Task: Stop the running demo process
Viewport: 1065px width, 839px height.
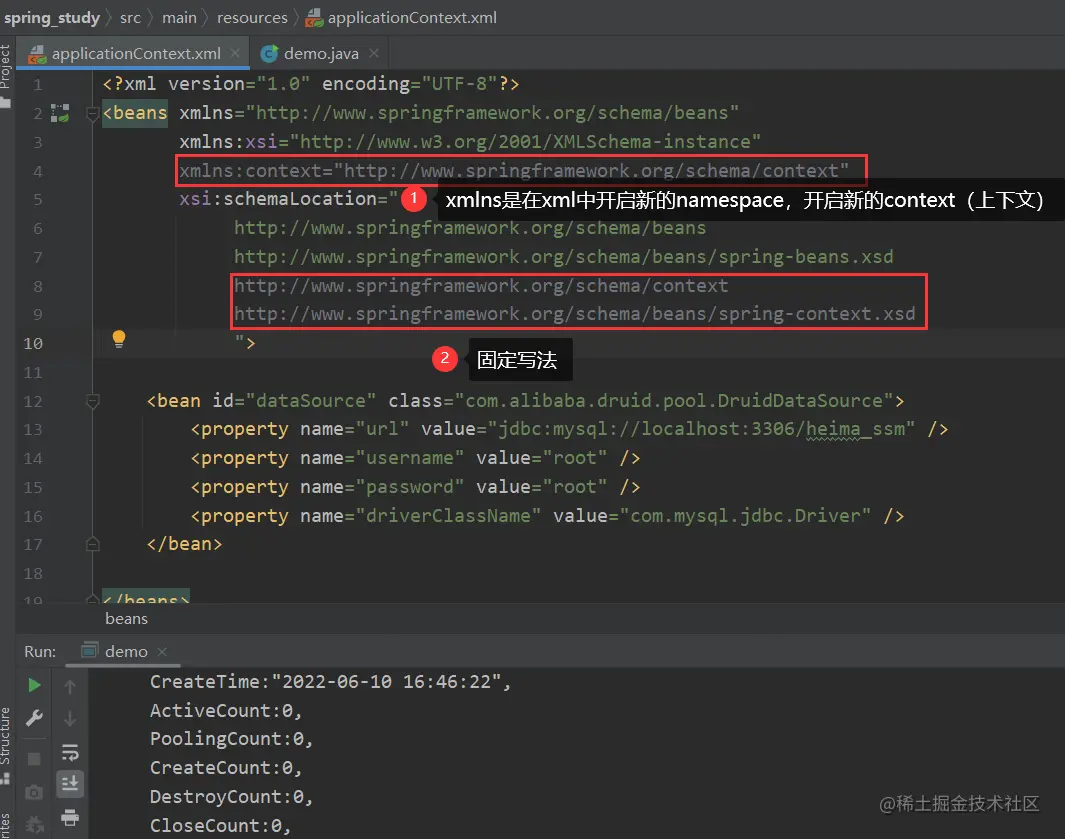Action: coord(34,759)
